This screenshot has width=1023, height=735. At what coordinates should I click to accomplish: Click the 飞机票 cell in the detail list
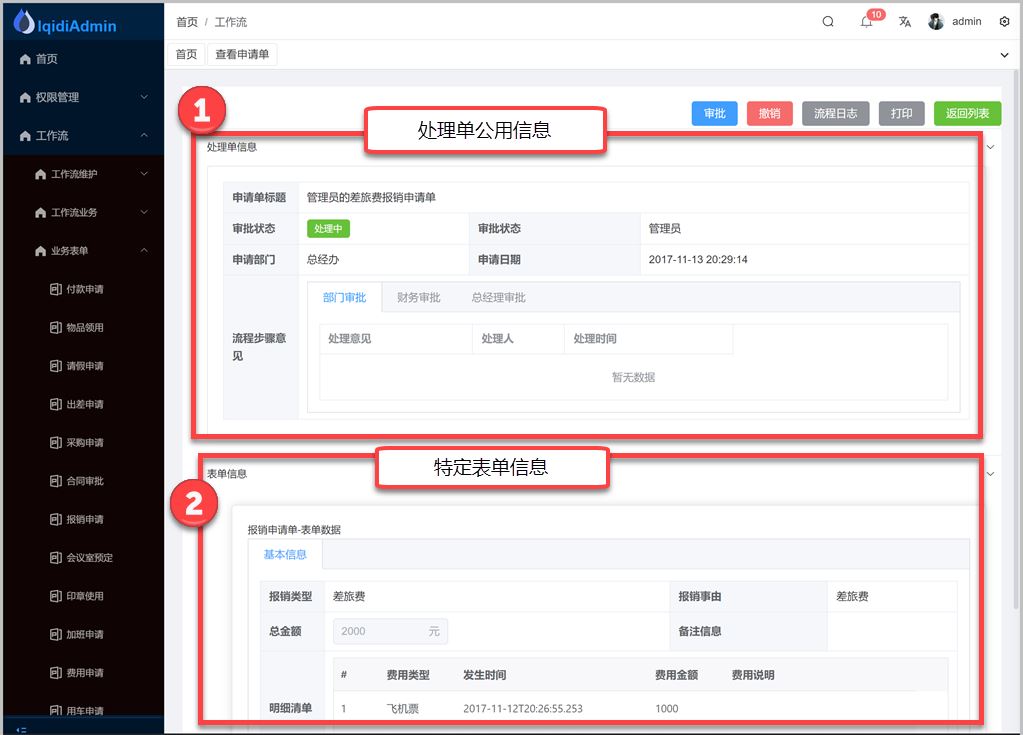point(403,708)
